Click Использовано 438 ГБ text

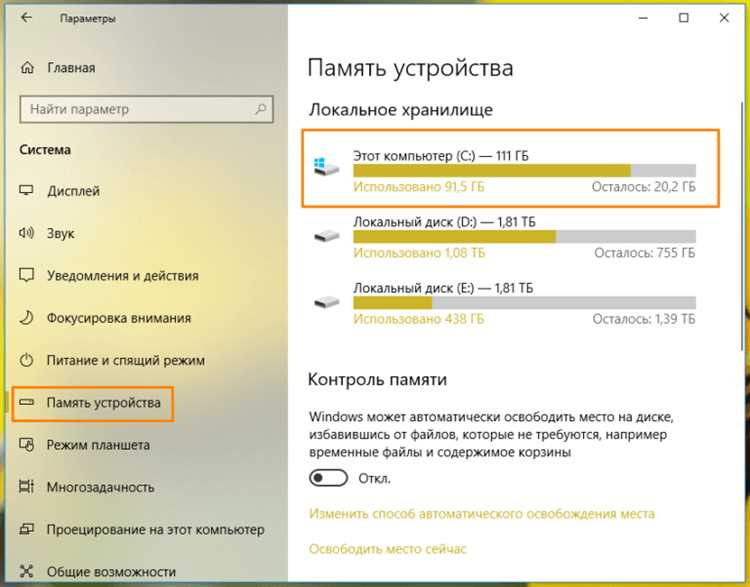click(419, 319)
